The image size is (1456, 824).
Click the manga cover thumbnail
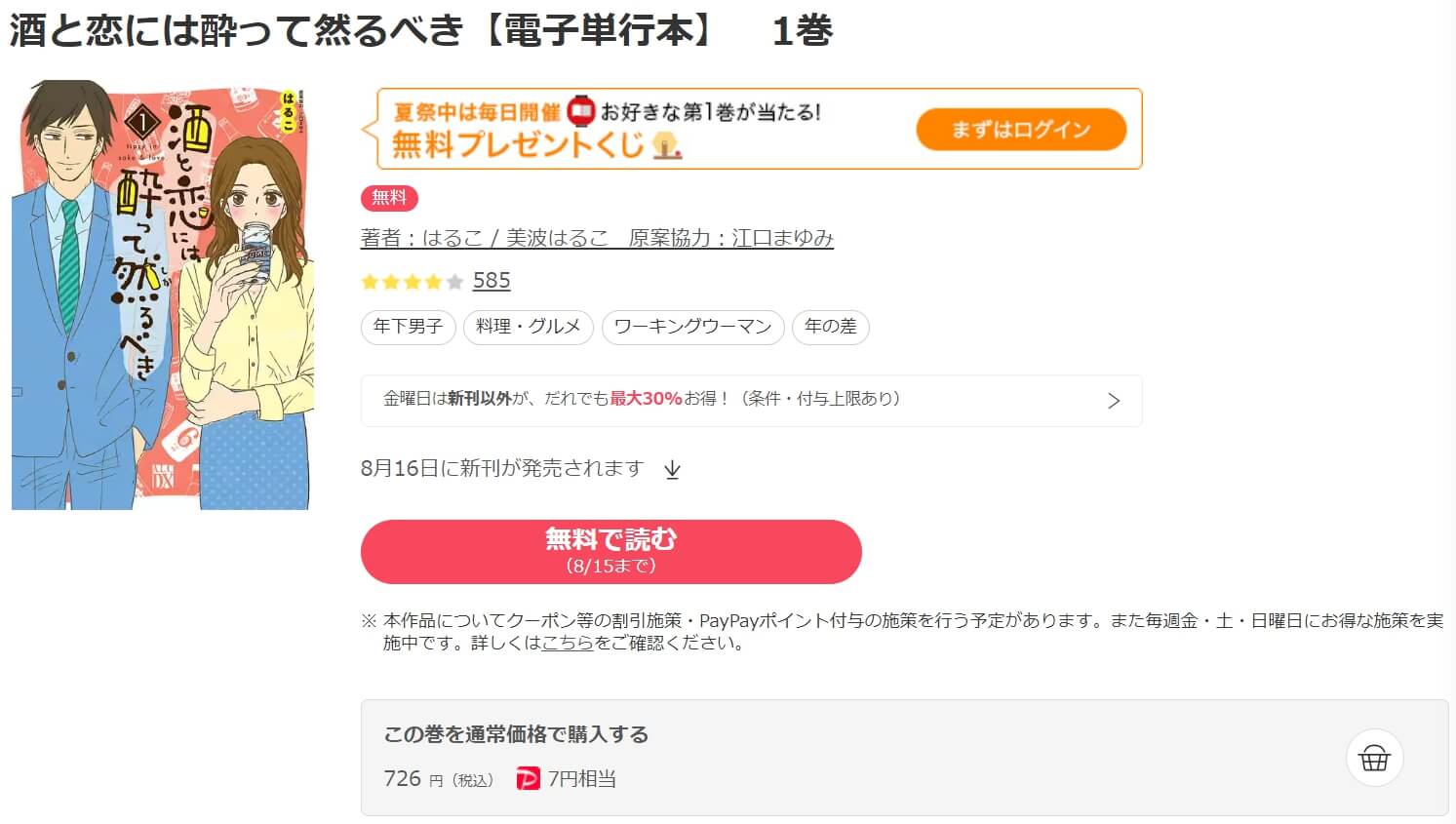163,294
